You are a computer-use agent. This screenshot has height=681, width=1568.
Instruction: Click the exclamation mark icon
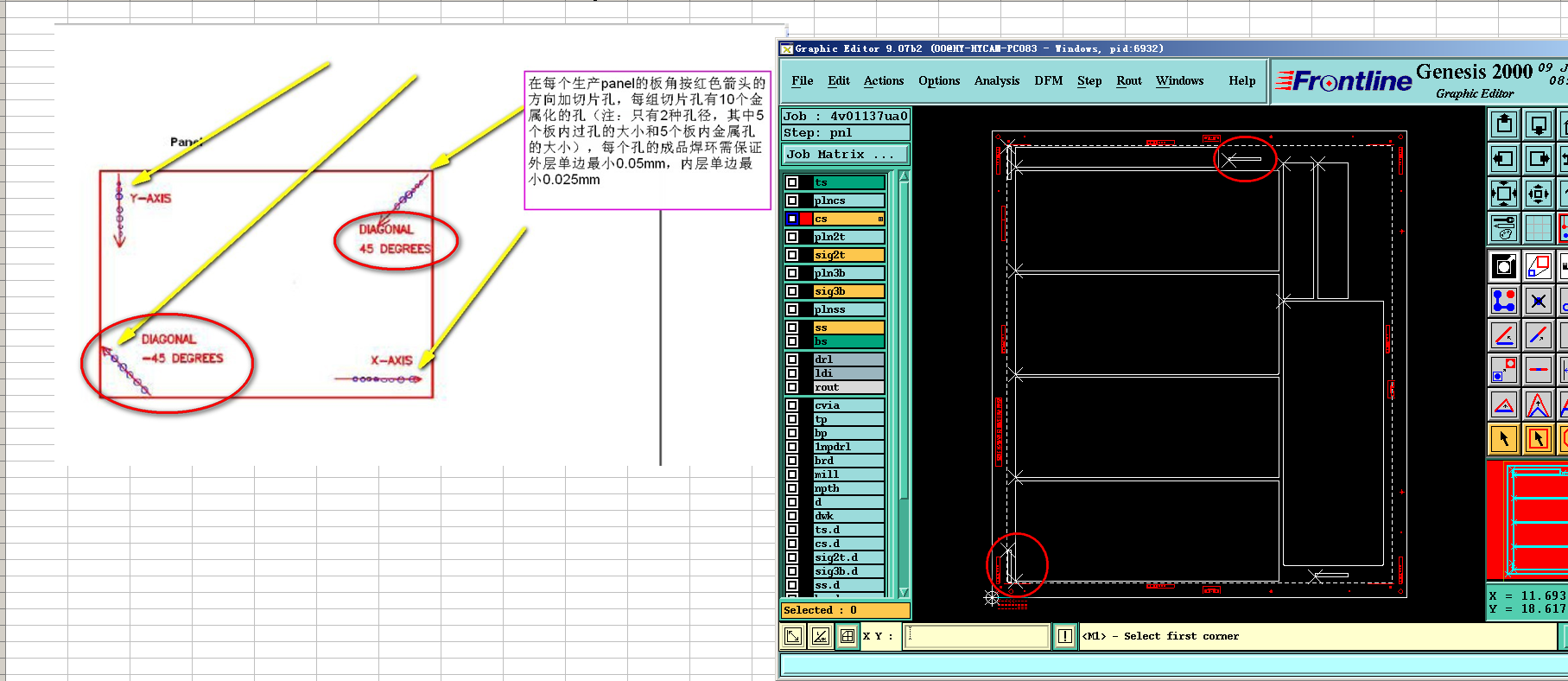1065,636
